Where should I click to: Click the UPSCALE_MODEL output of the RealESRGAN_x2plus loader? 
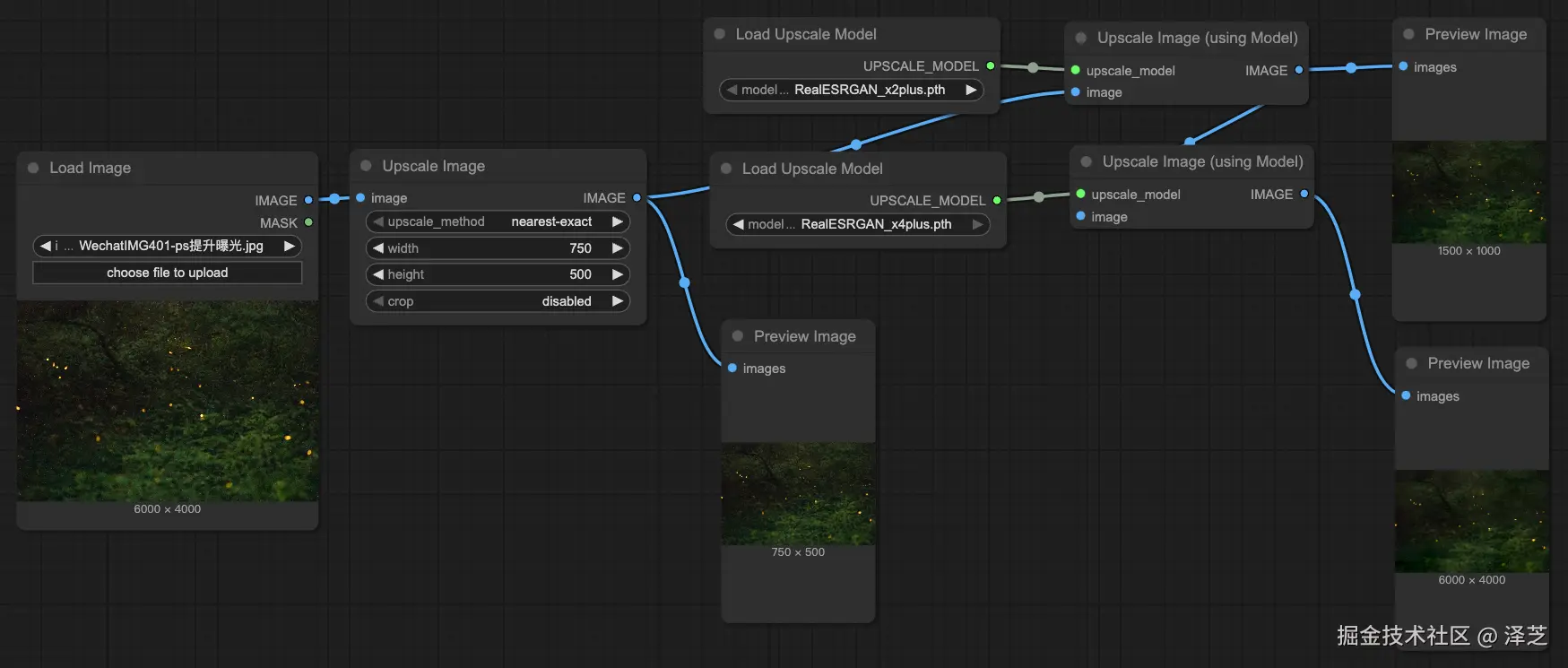click(991, 65)
